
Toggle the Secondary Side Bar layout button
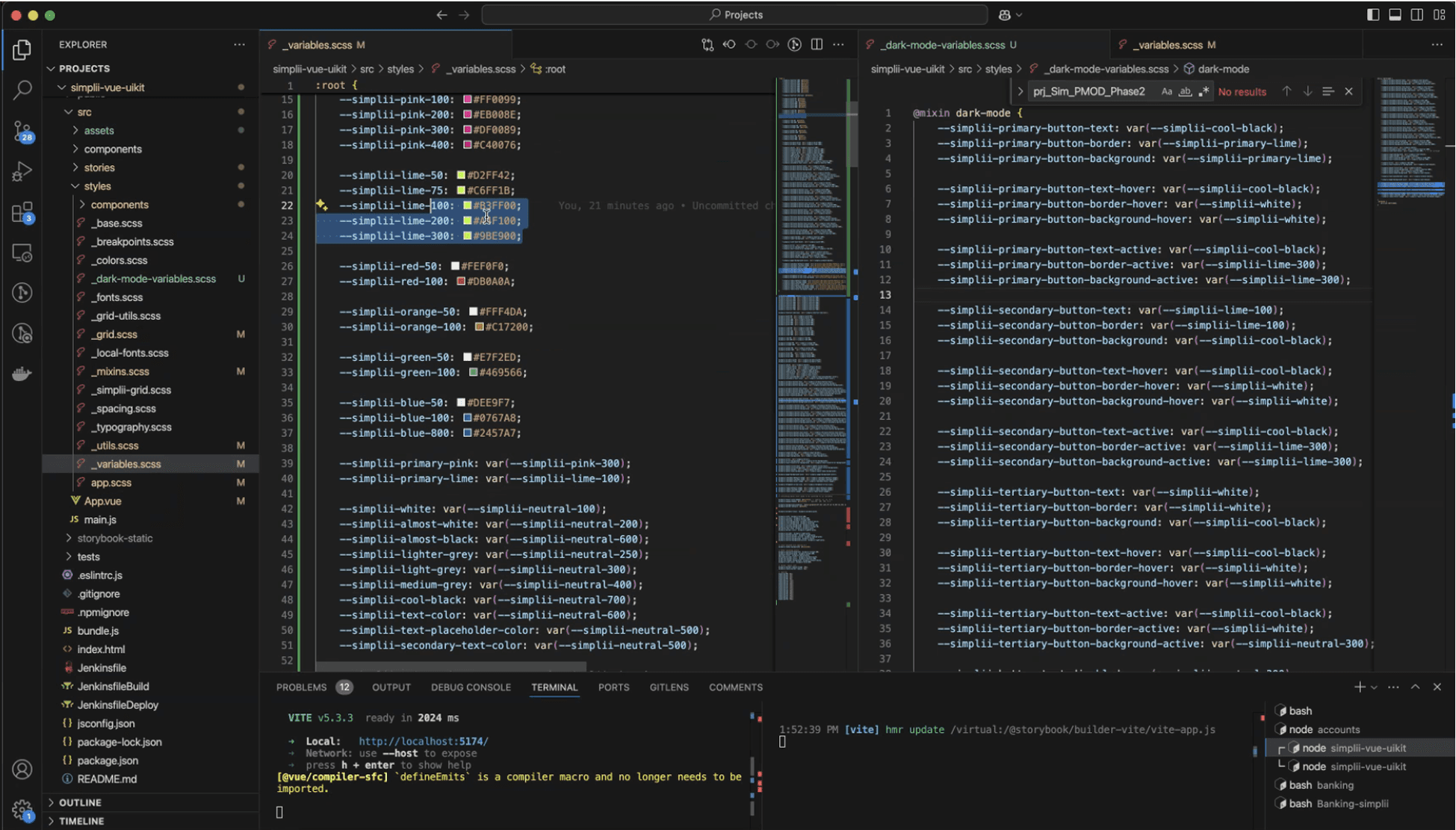coord(1416,15)
